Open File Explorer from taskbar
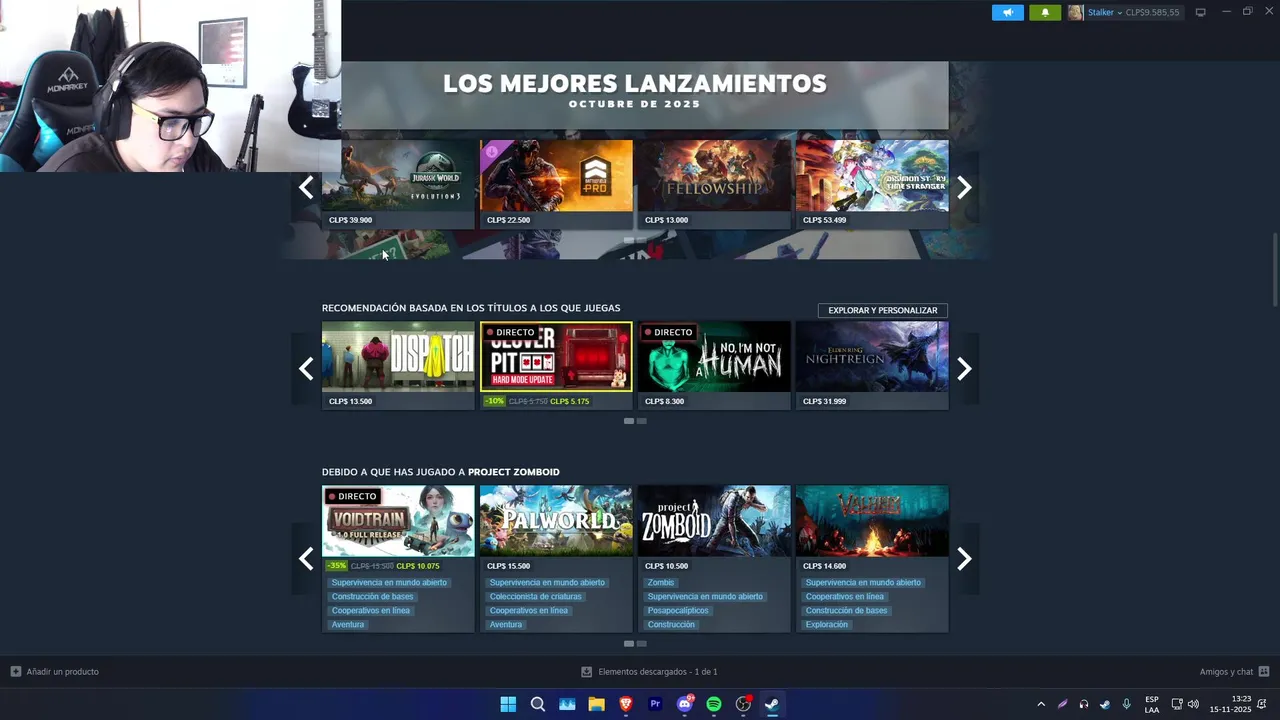The height and width of the screenshot is (720, 1280). point(597,704)
